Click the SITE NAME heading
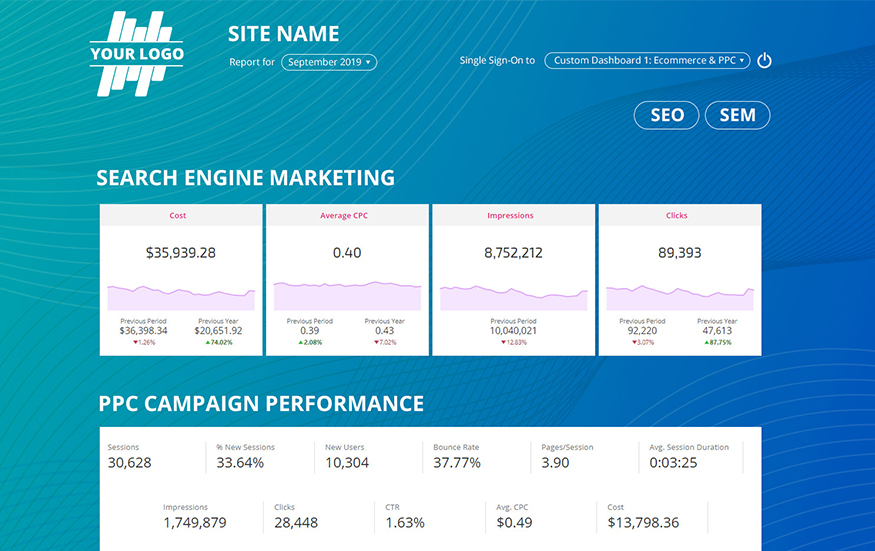This screenshot has height=551, width=875. pos(283,34)
